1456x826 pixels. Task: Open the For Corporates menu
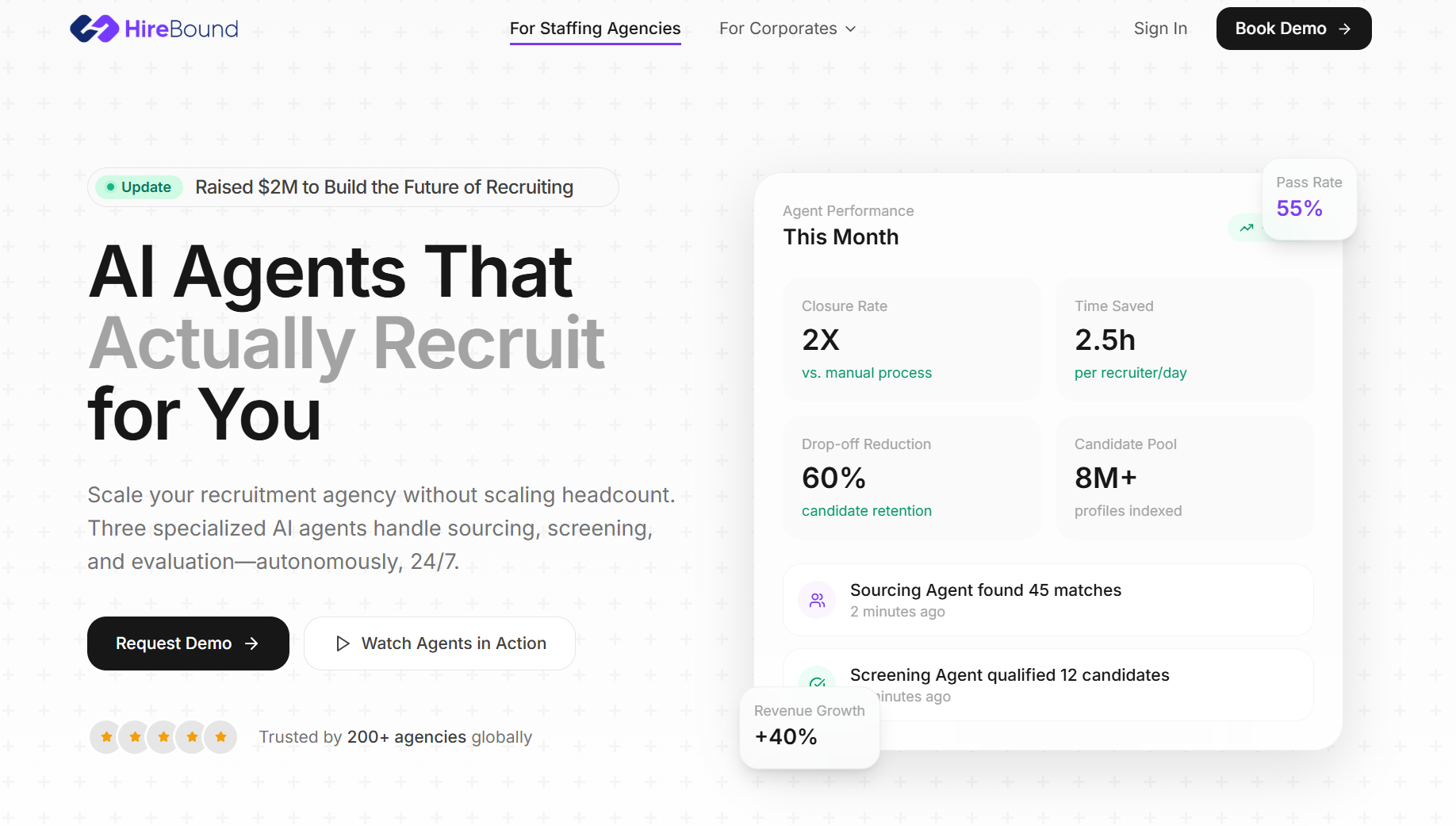pyautogui.click(x=778, y=29)
